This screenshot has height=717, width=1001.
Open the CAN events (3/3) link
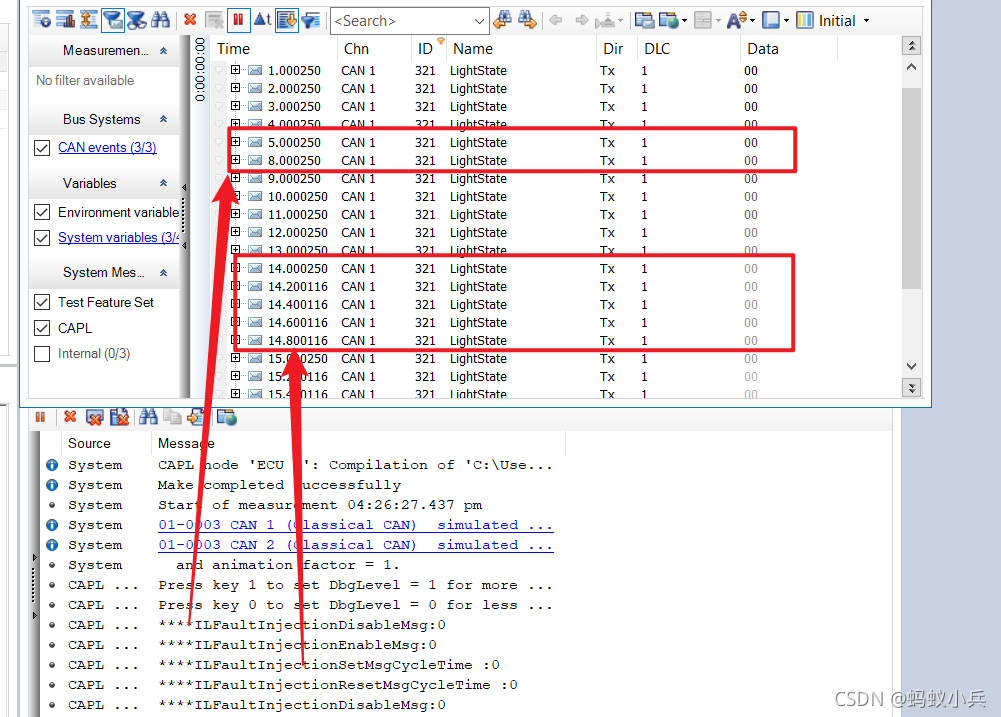click(x=107, y=147)
